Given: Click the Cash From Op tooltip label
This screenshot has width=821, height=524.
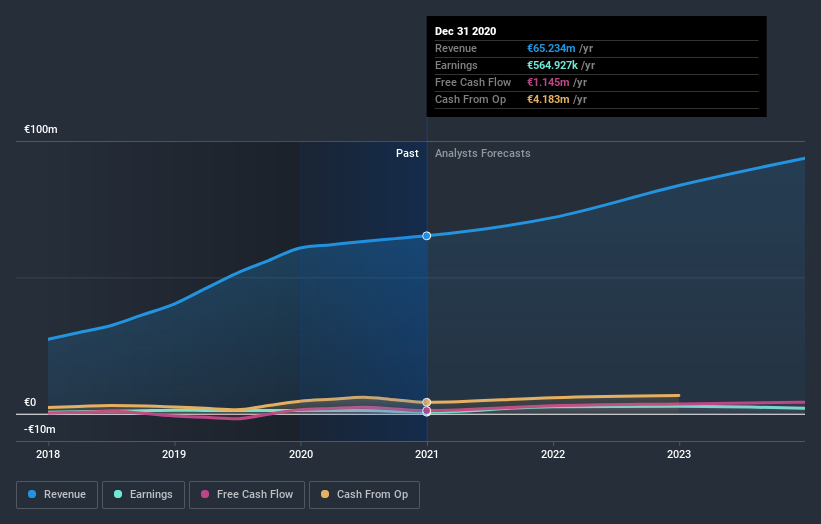Looking at the screenshot, I should pyautogui.click(x=470, y=99).
